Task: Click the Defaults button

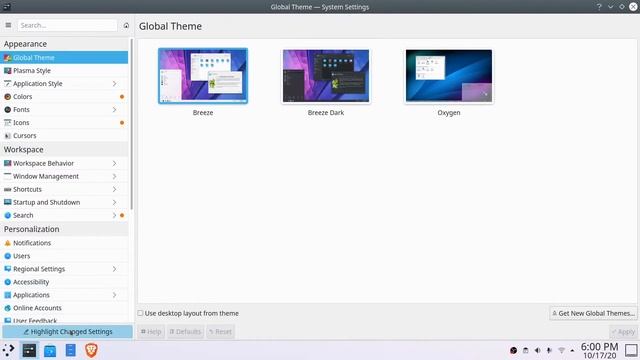Action: (185, 332)
